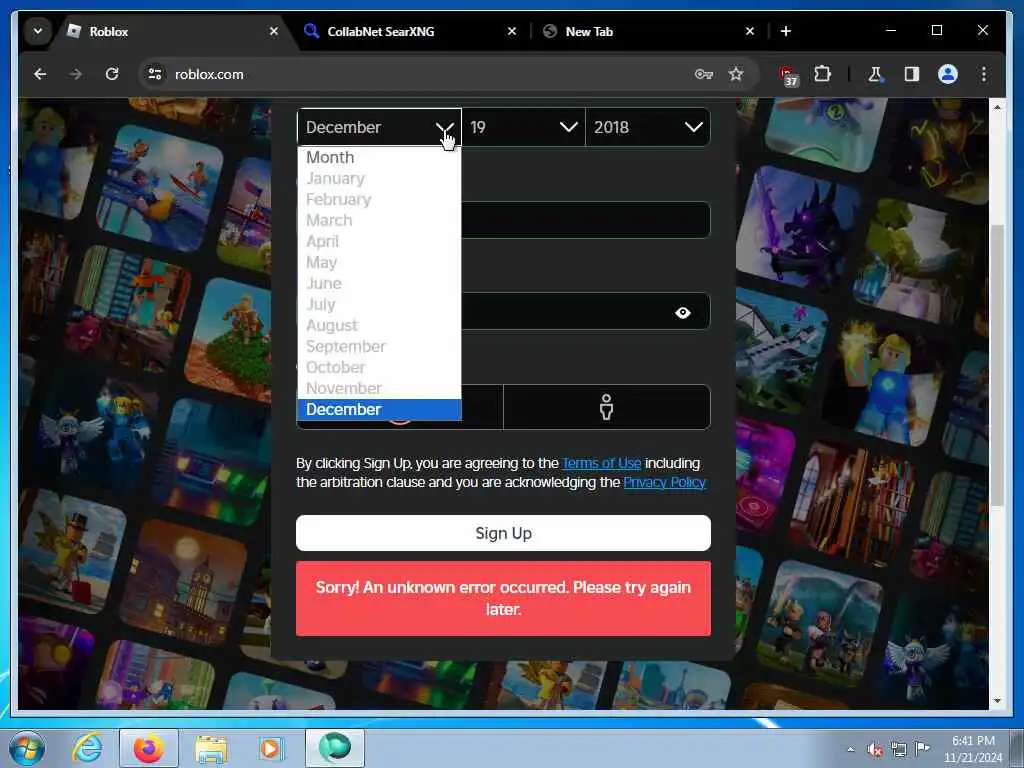The height and width of the screenshot is (768, 1024).
Task: Open Firefox from the taskbar
Action: point(149,748)
